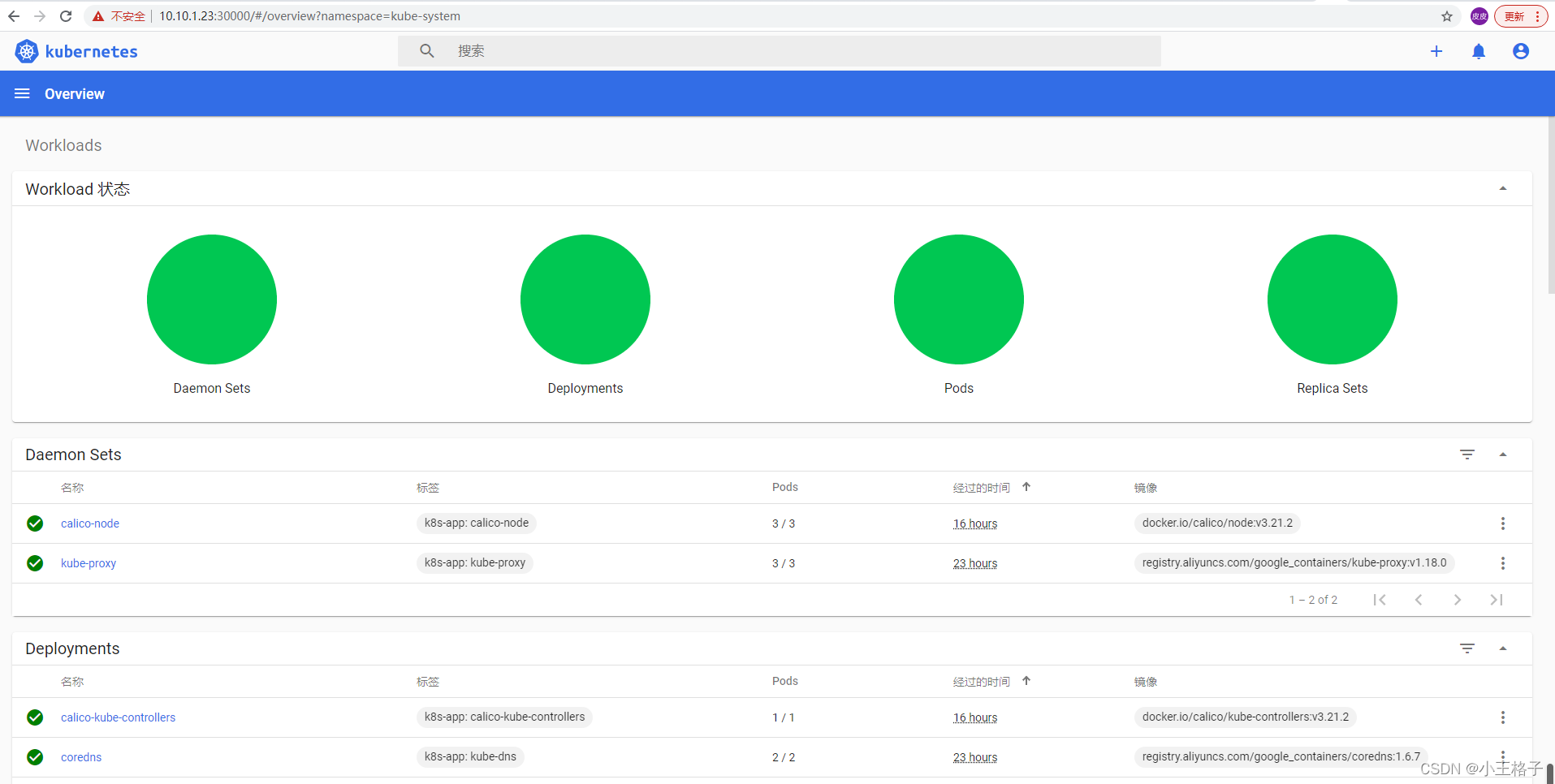Open actions menu for kube-proxy row

[x=1503, y=563]
